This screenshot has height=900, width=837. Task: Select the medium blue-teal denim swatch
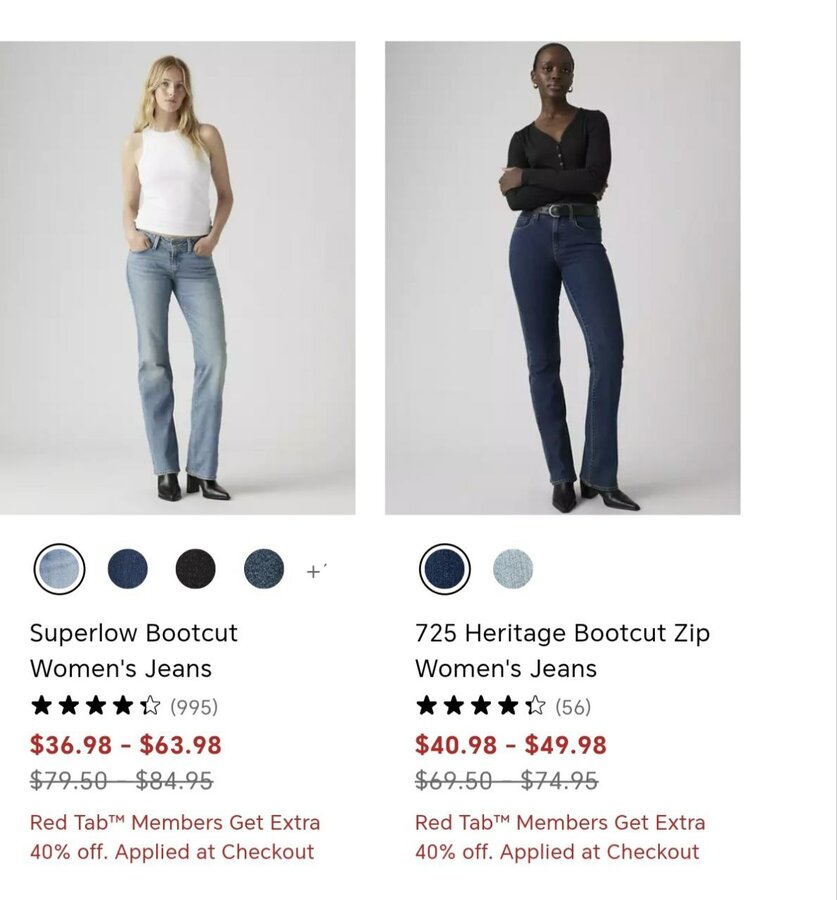pyautogui.click(x=264, y=569)
